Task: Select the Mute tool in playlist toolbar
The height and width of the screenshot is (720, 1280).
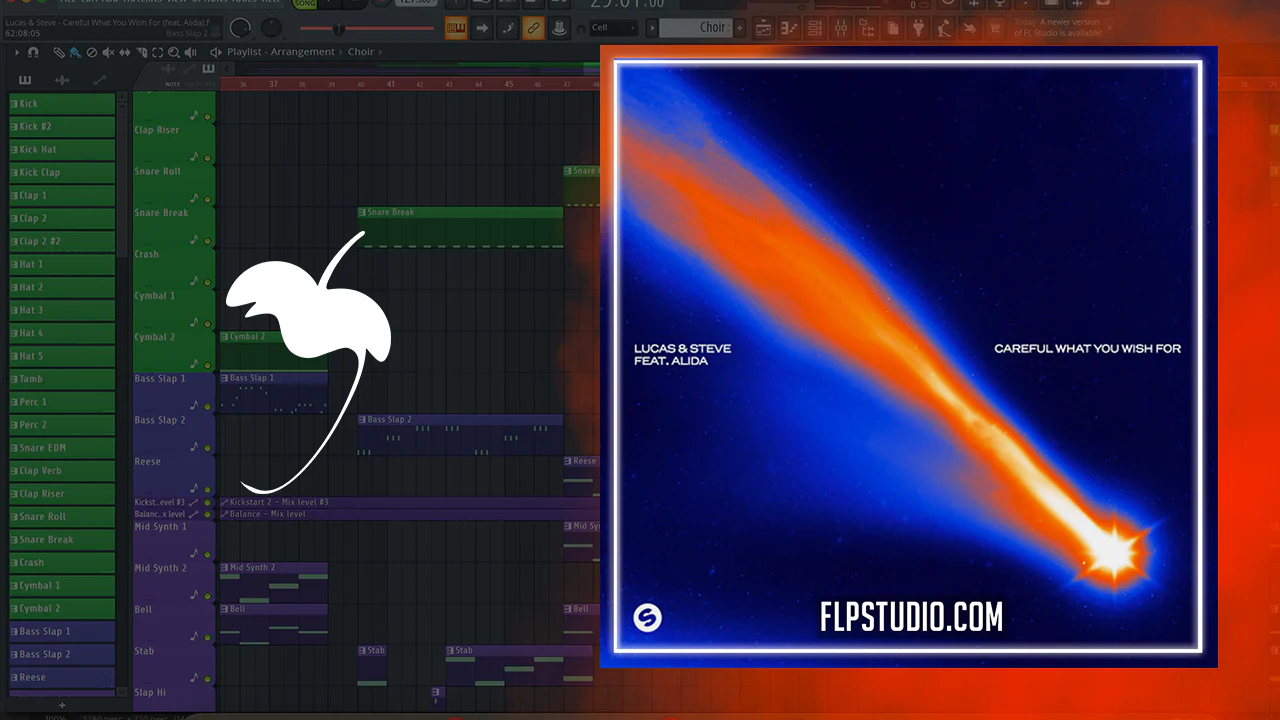Action: (x=108, y=52)
